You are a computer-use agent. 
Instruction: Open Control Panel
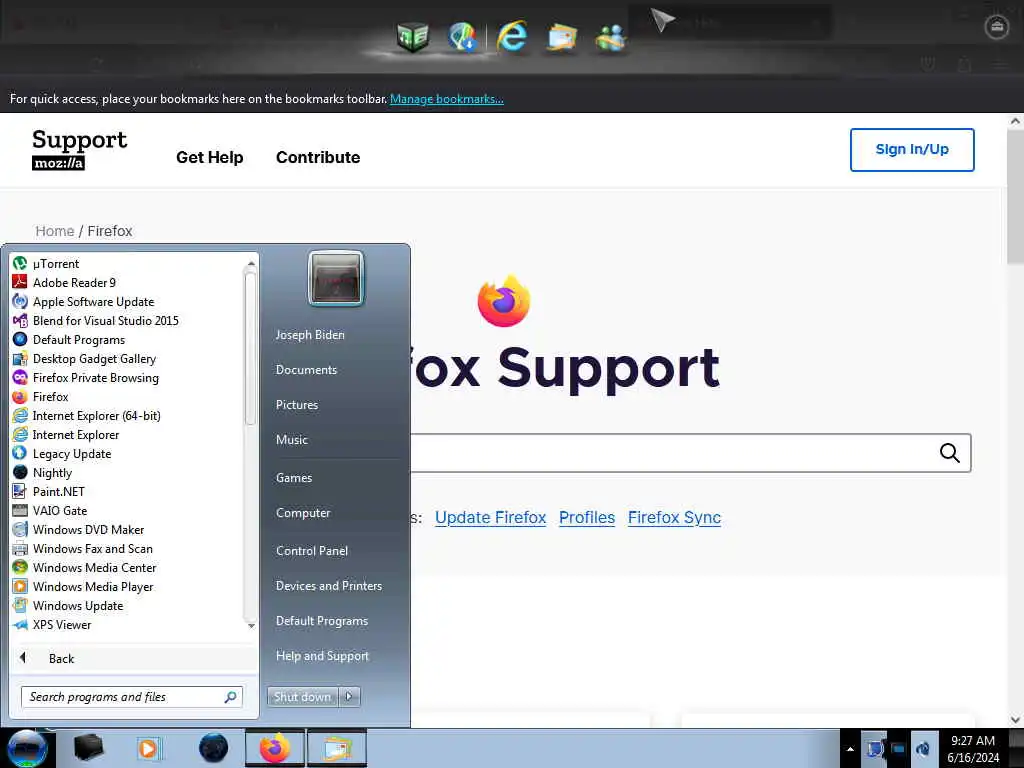click(x=312, y=551)
